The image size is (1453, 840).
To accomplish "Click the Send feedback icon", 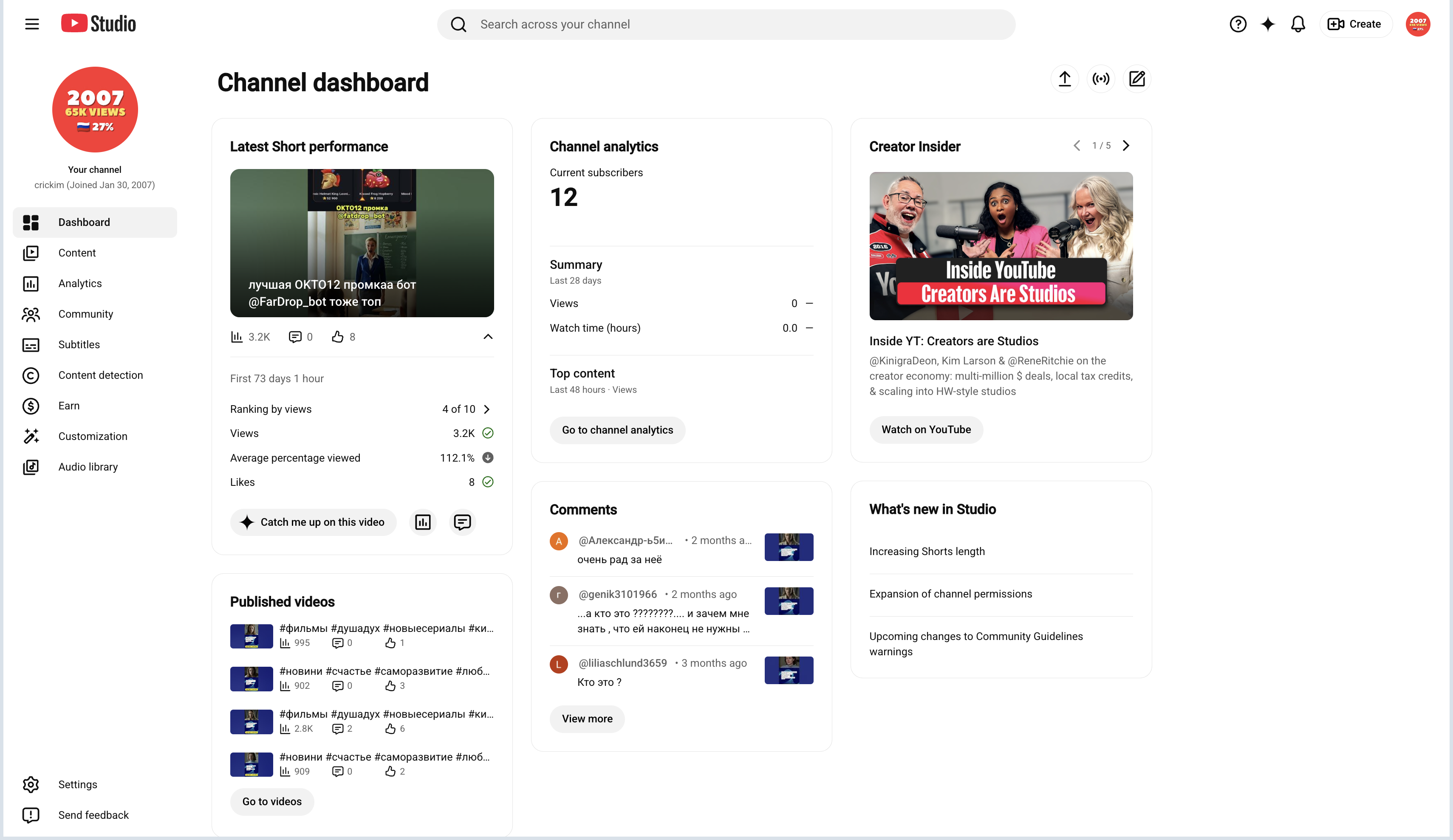I will coord(31,815).
